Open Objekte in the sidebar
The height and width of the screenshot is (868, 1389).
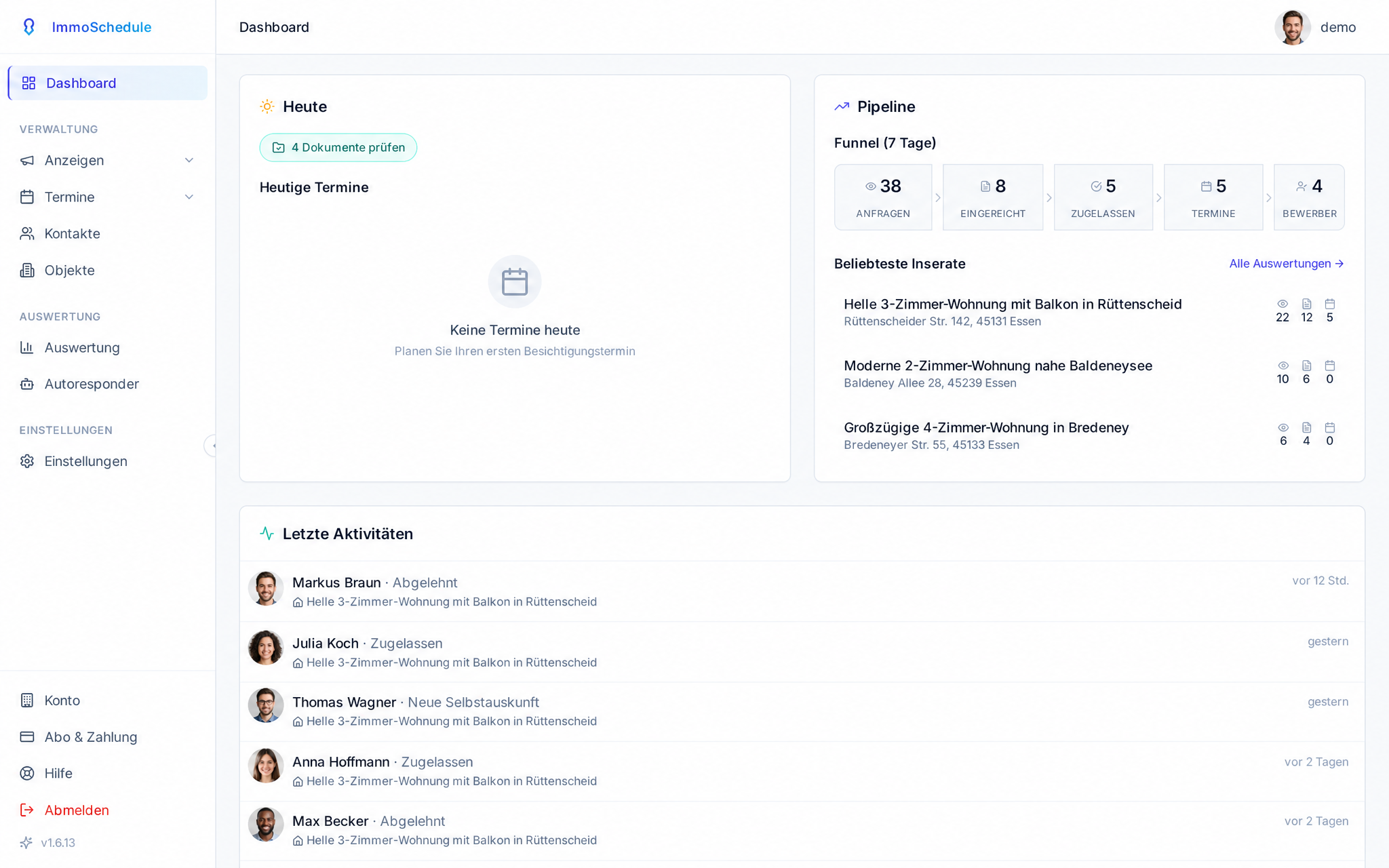108,270
